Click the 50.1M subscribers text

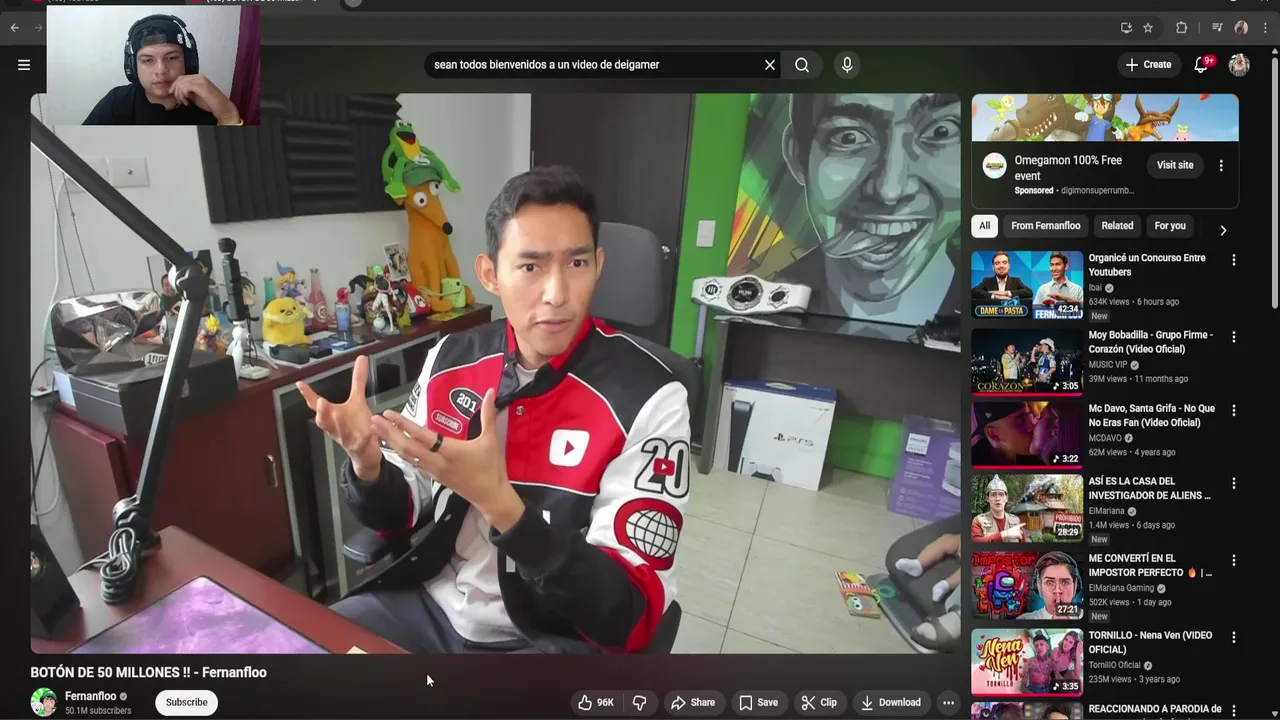point(98,711)
